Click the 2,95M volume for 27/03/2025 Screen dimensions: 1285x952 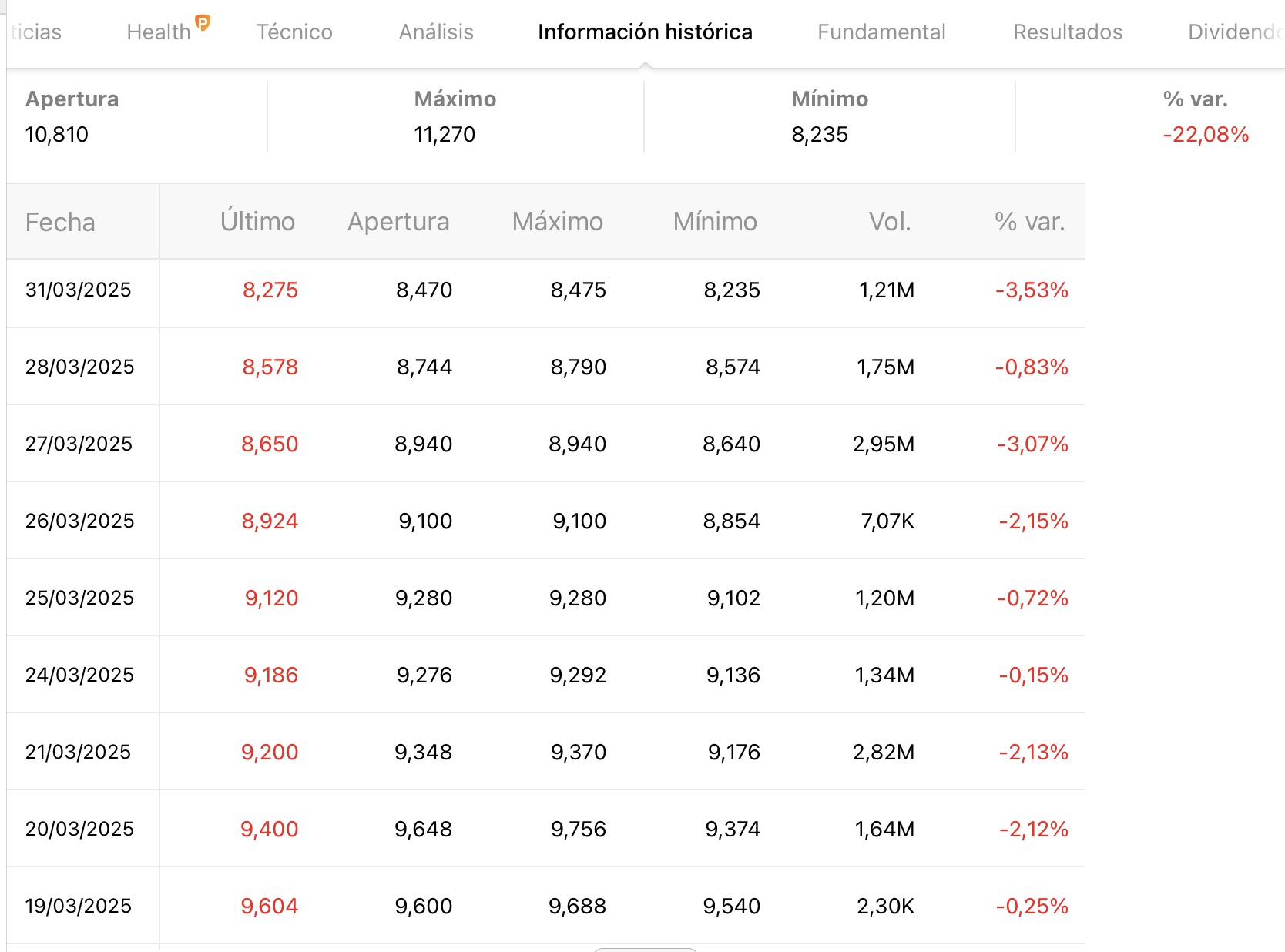(884, 444)
